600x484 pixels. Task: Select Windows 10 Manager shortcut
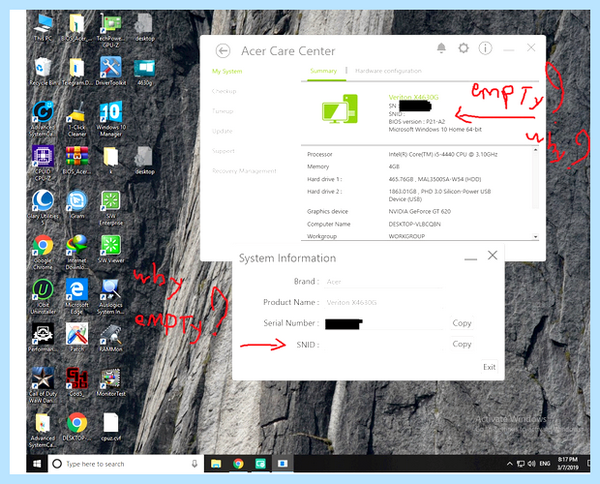(111, 119)
